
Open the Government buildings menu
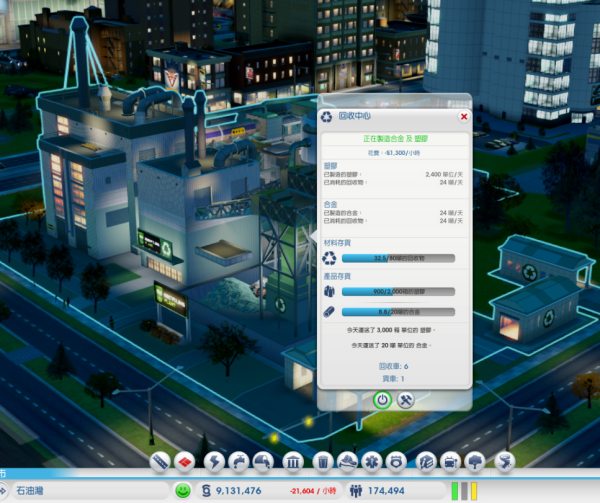tap(293, 462)
